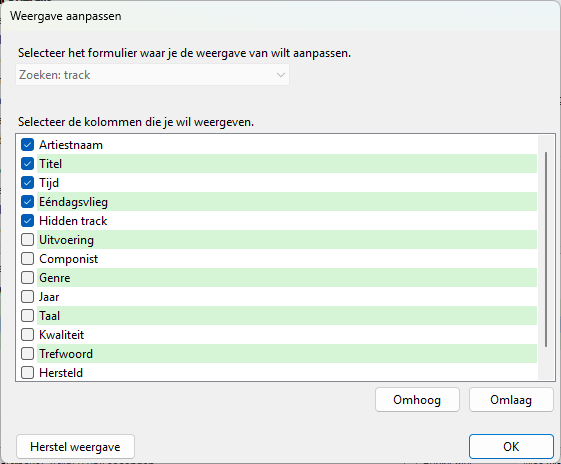
Task: Move selected column down with Omlaag
Action: 511,400
